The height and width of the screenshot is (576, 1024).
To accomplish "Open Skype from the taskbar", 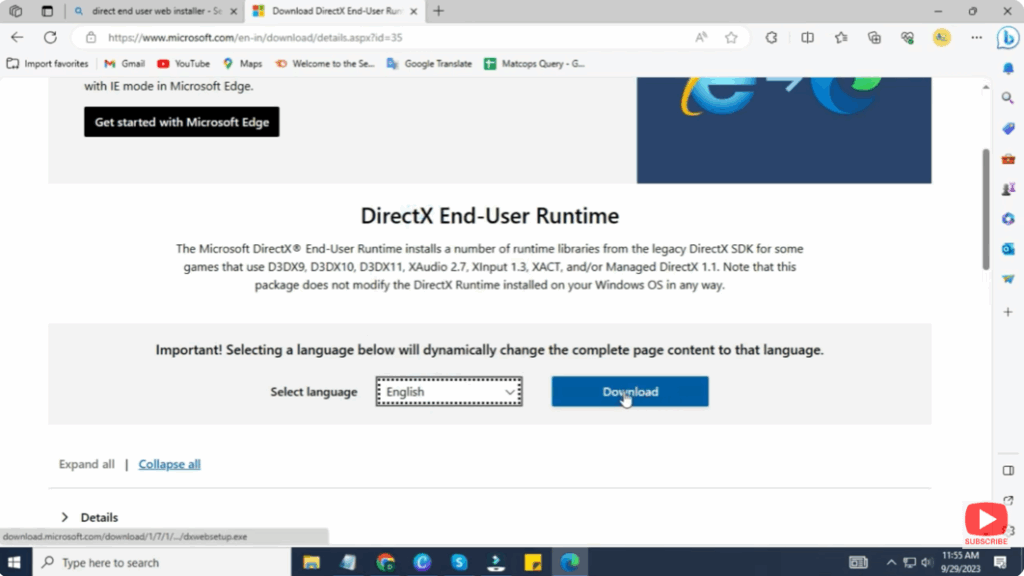I will (x=459, y=563).
